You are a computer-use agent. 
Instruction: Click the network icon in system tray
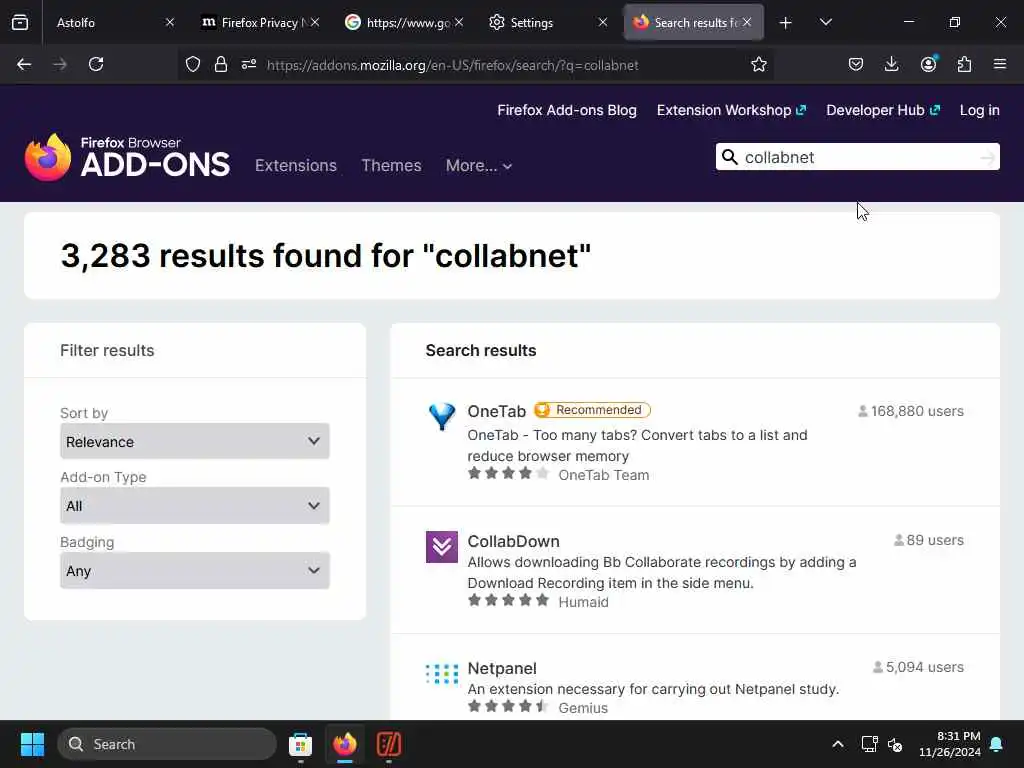click(869, 744)
